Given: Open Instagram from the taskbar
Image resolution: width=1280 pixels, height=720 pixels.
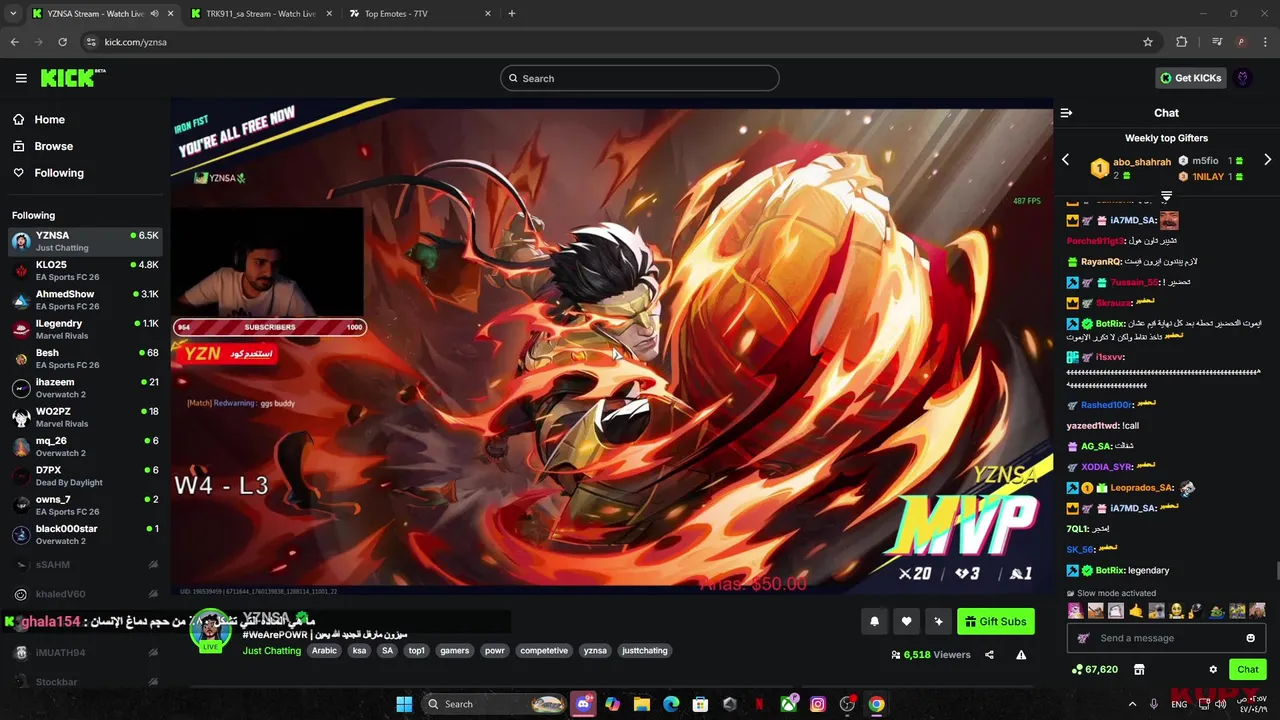Looking at the screenshot, I should click(818, 704).
